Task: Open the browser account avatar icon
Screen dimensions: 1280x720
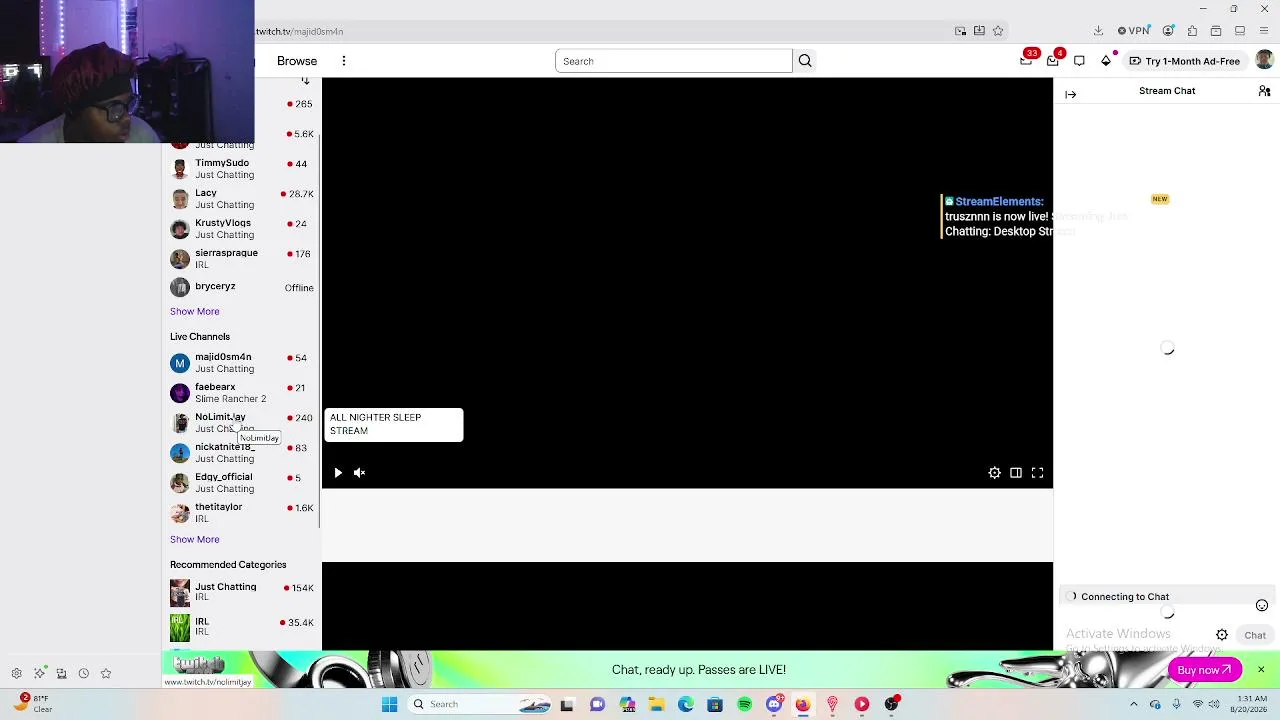Action: (x=1168, y=31)
